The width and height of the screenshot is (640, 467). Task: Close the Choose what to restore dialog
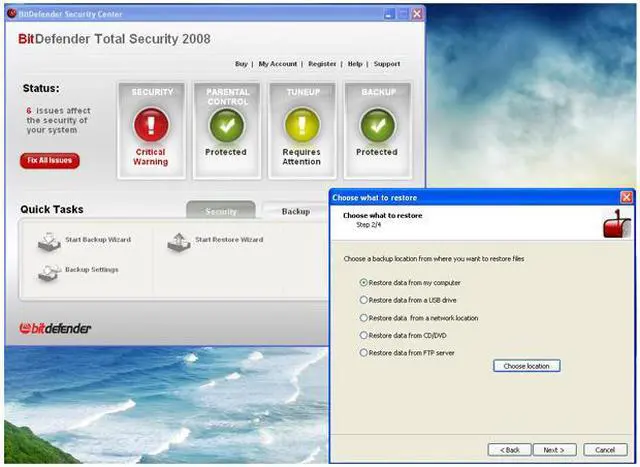(626, 197)
